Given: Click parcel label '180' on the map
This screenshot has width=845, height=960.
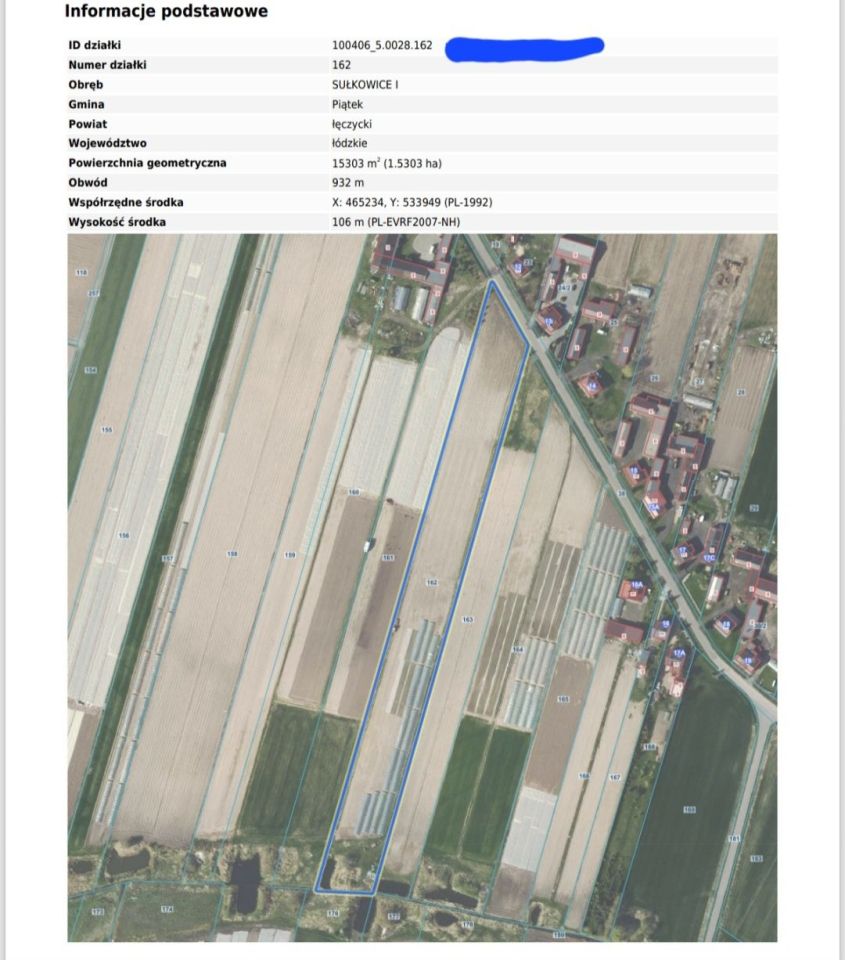Looking at the screenshot, I should (x=558, y=936).
